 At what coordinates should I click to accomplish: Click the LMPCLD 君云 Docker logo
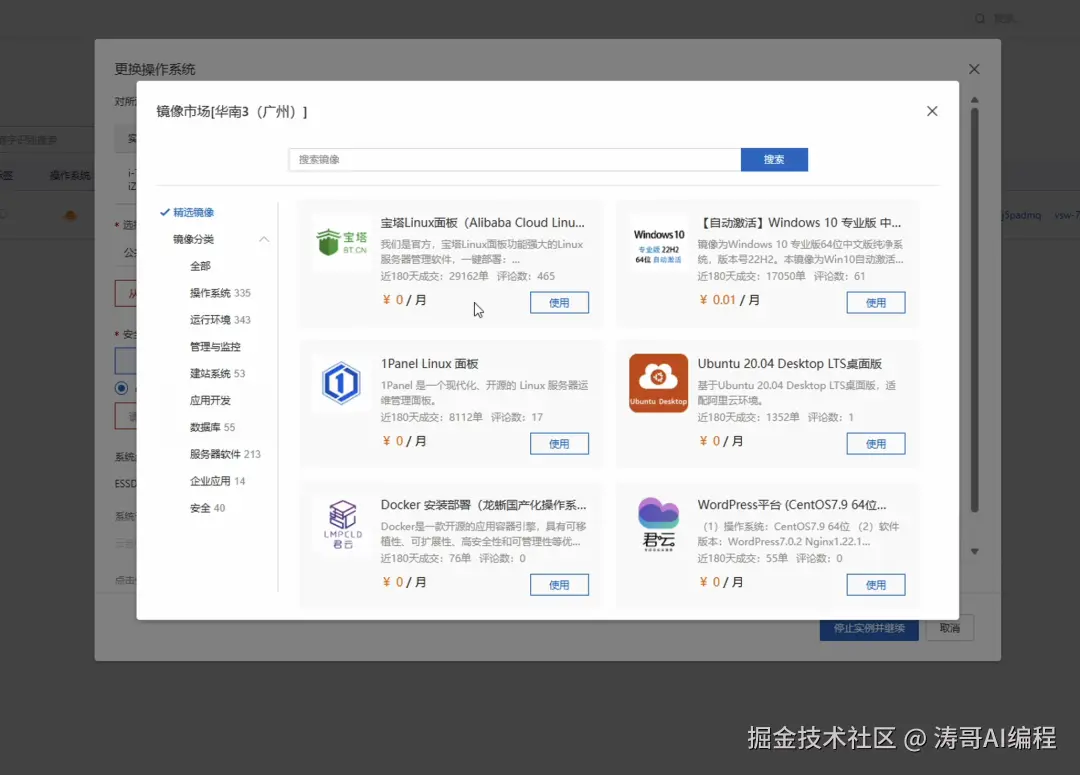click(342, 524)
